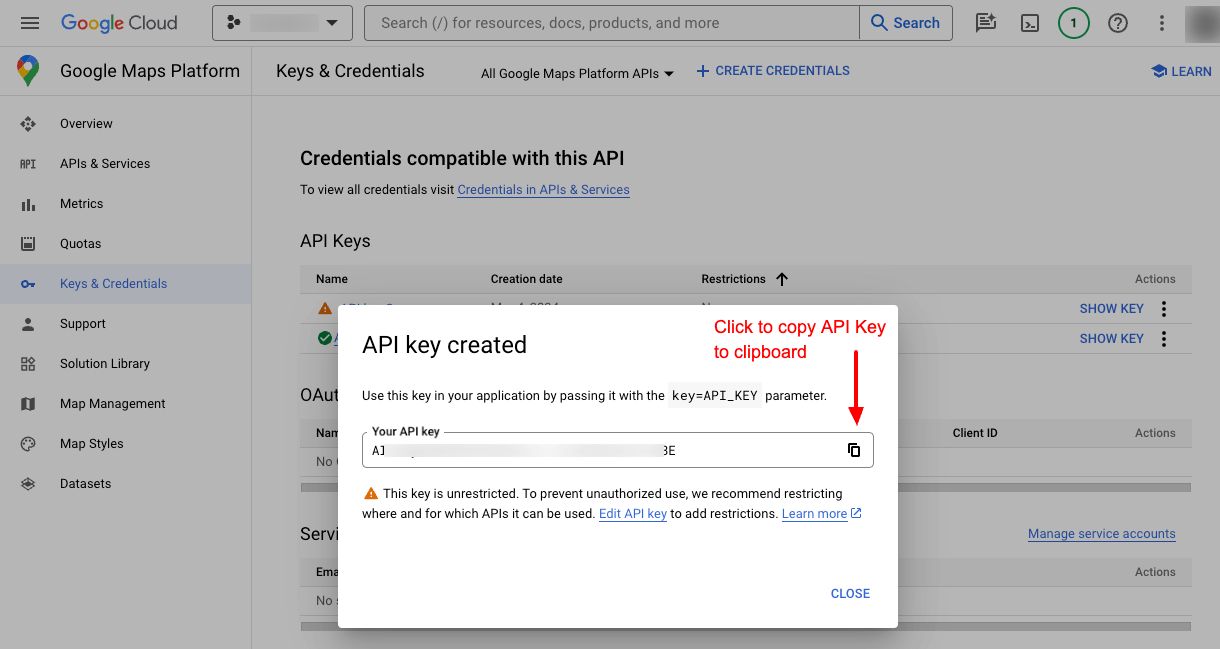Screen dimensions: 1220x649
Task: Open the help question mark icon
Action: click(1118, 23)
